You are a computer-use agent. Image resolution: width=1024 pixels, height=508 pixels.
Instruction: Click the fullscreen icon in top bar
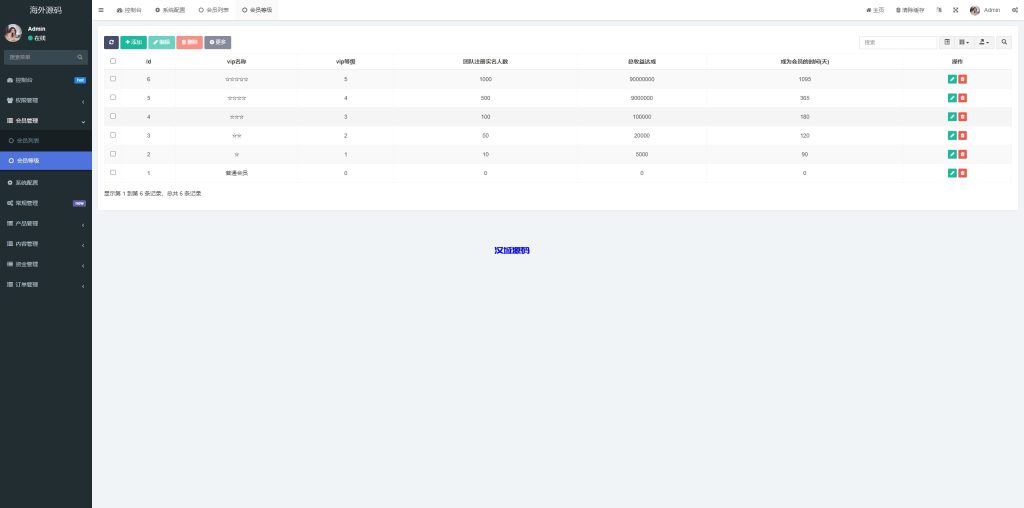click(x=955, y=10)
